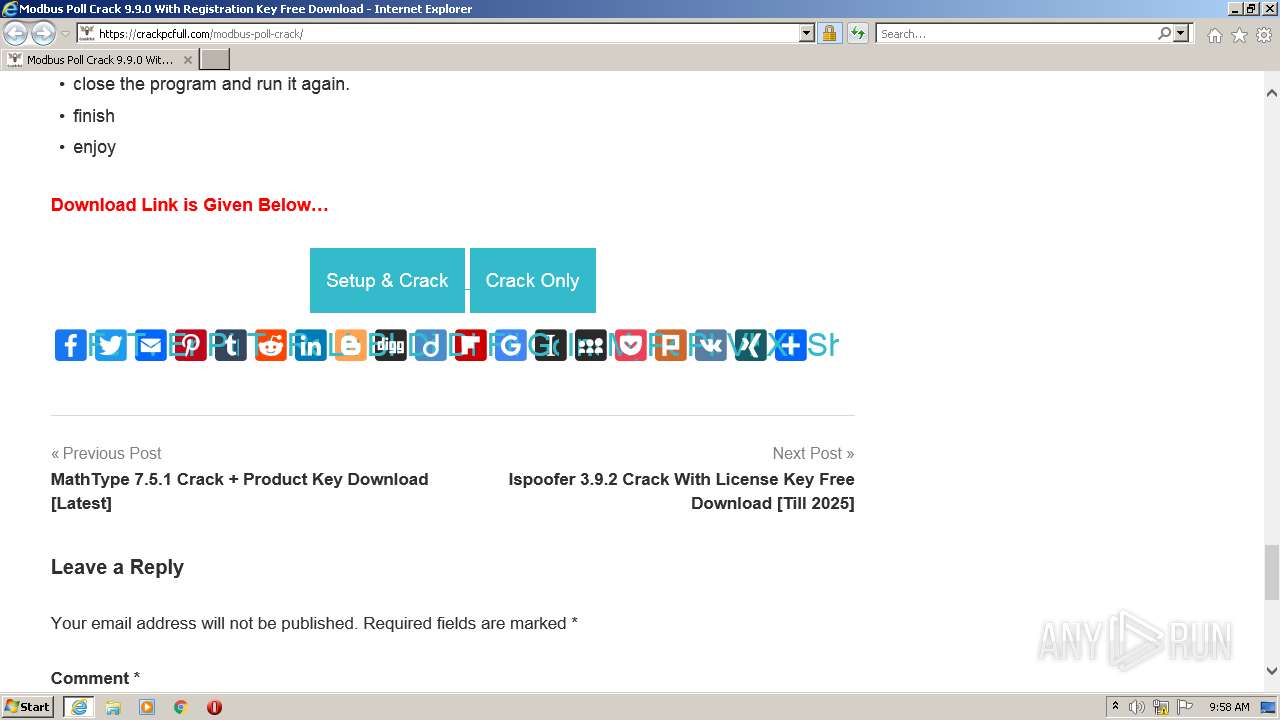The image size is (1280, 720).
Task: Click into the Search box
Action: coord(1015,33)
